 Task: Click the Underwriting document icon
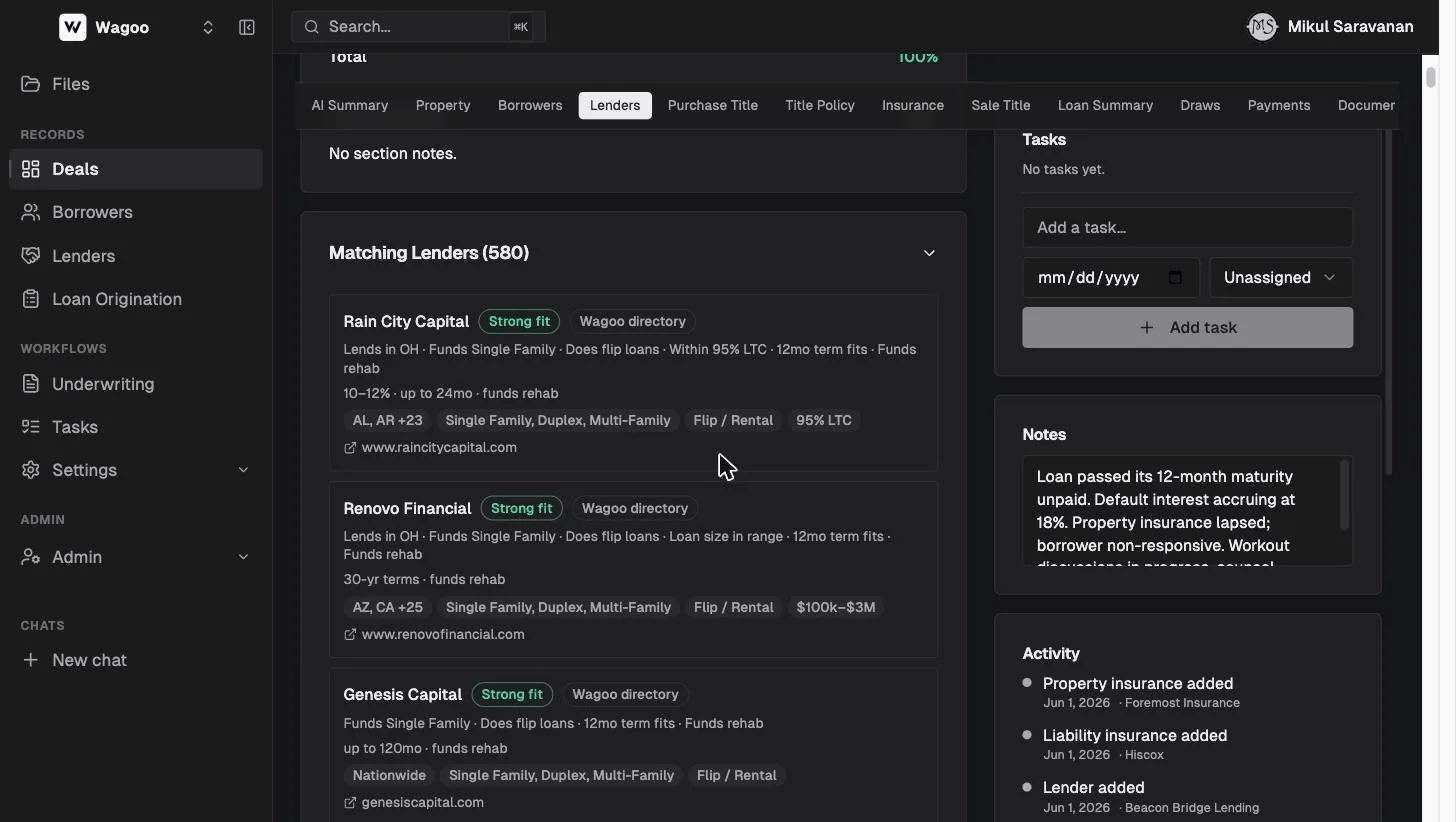click(31, 384)
